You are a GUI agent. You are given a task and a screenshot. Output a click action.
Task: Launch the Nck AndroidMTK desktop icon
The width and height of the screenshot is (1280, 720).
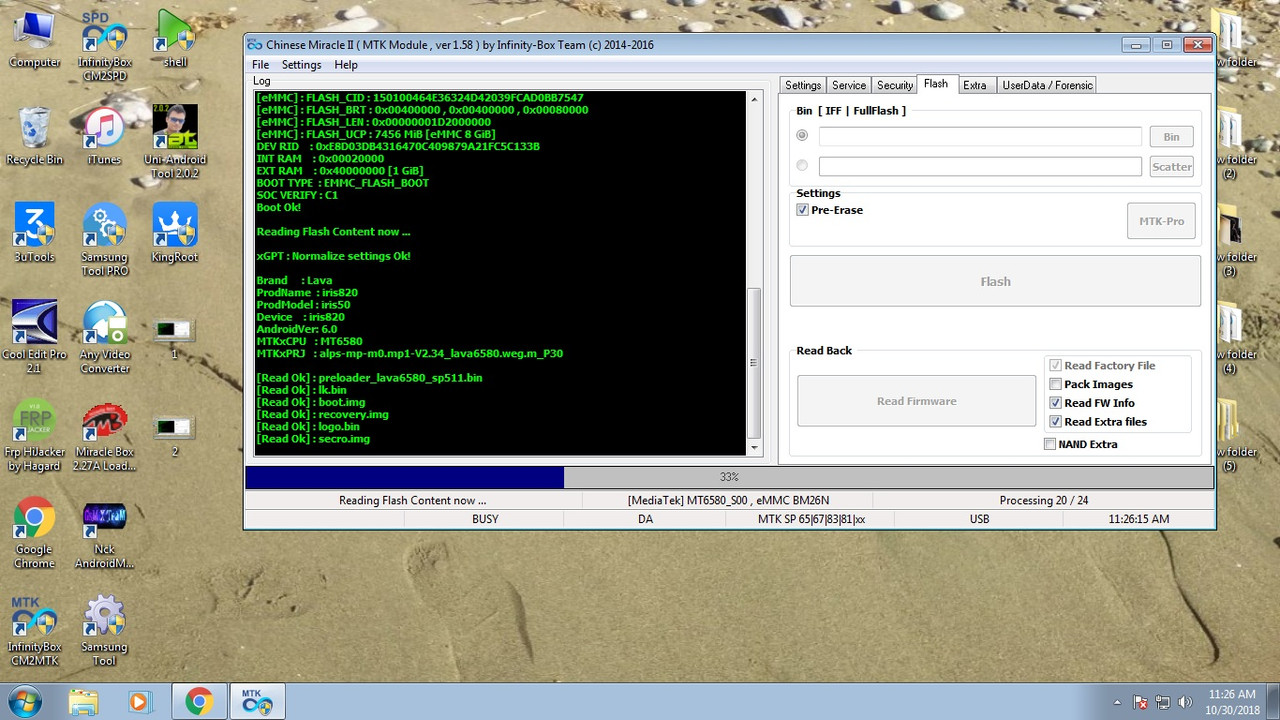(x=104, y=535)
